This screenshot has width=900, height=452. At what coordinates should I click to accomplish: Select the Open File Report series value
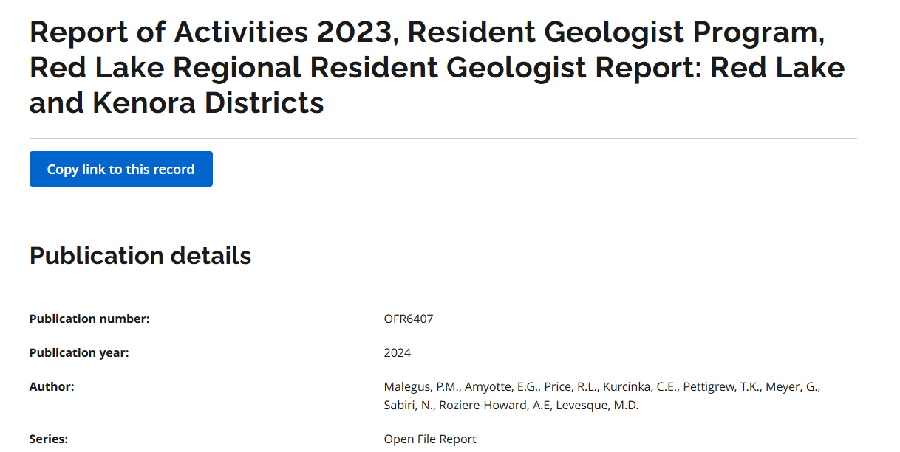(430, 439)
